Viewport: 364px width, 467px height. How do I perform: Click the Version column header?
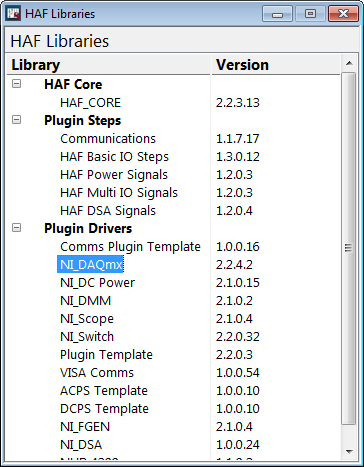click(x=276, y=65)
